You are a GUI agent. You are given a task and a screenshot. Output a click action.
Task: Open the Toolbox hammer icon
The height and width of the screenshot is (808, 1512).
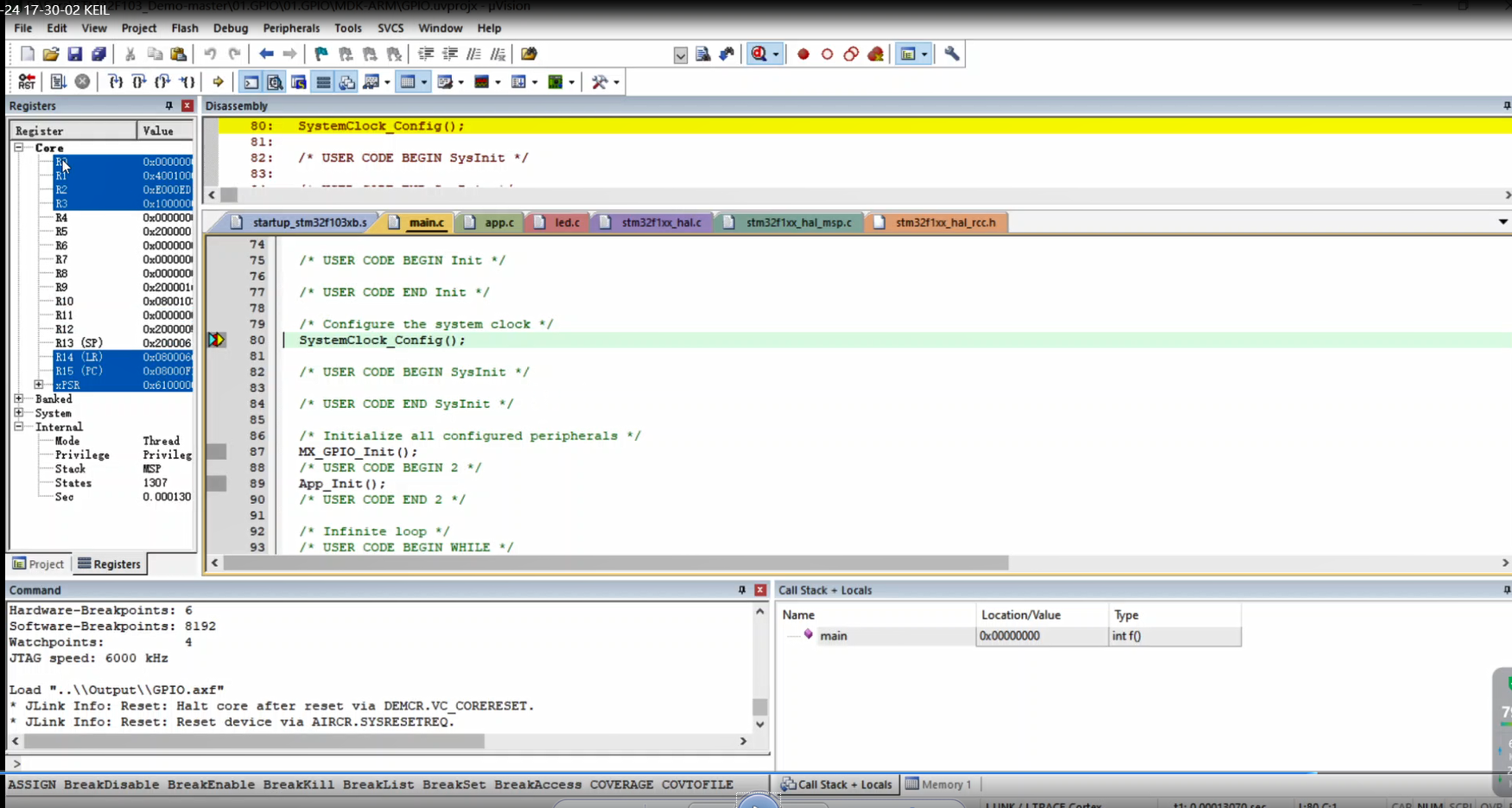pos(600,82)
